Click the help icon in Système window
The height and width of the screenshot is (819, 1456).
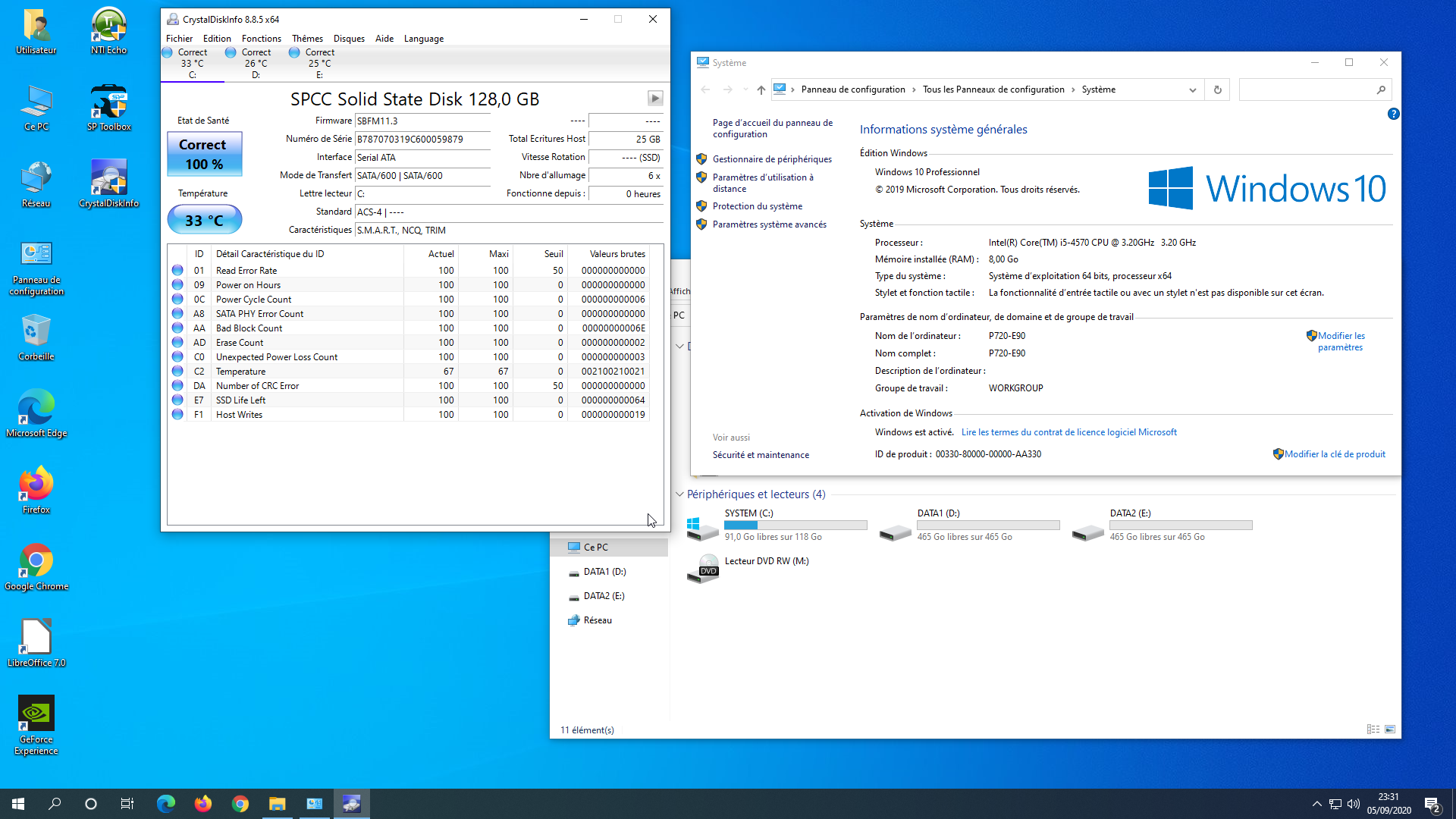(x=1393, y=114)
